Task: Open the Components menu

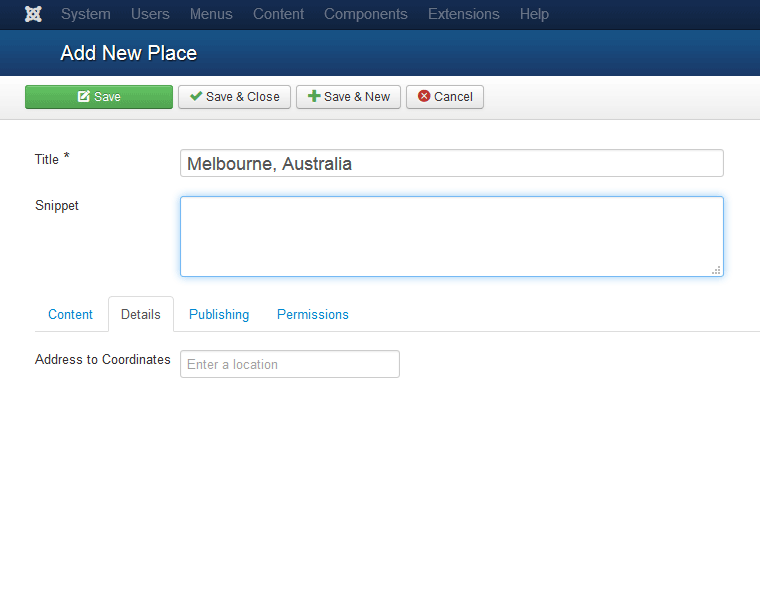Action: [365, 14]
